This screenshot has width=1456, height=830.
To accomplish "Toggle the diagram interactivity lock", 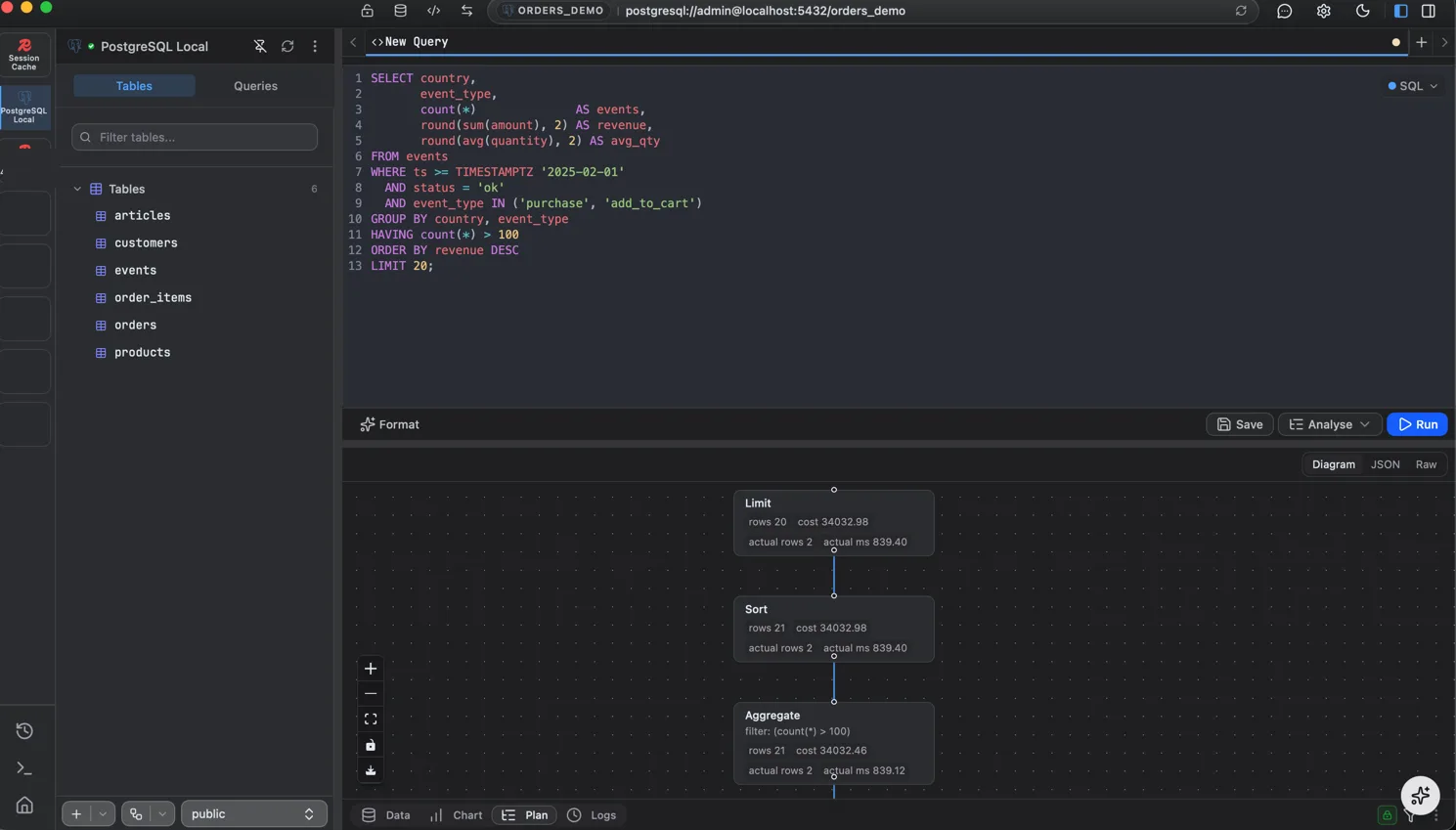I will click(x=371, y=745).
